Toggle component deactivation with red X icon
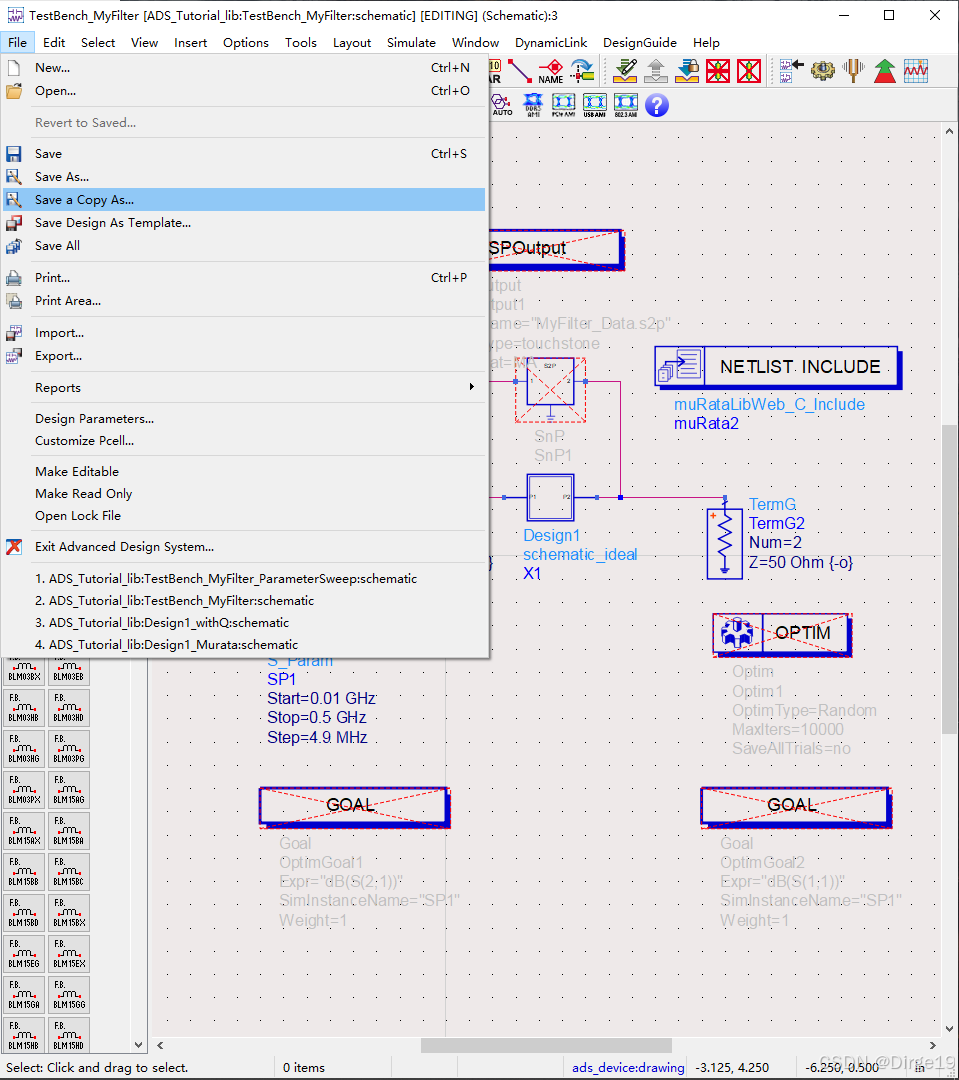The height and width of the screenshot is (1080, 959). pos(717,71)
